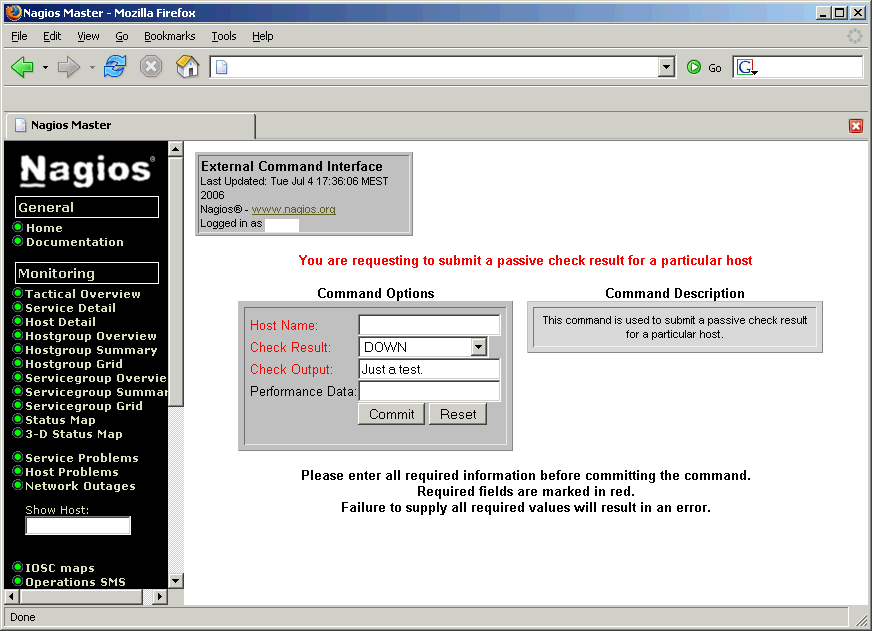Close the tab with the red X icon
872x631 pixels.
(855, 126)
